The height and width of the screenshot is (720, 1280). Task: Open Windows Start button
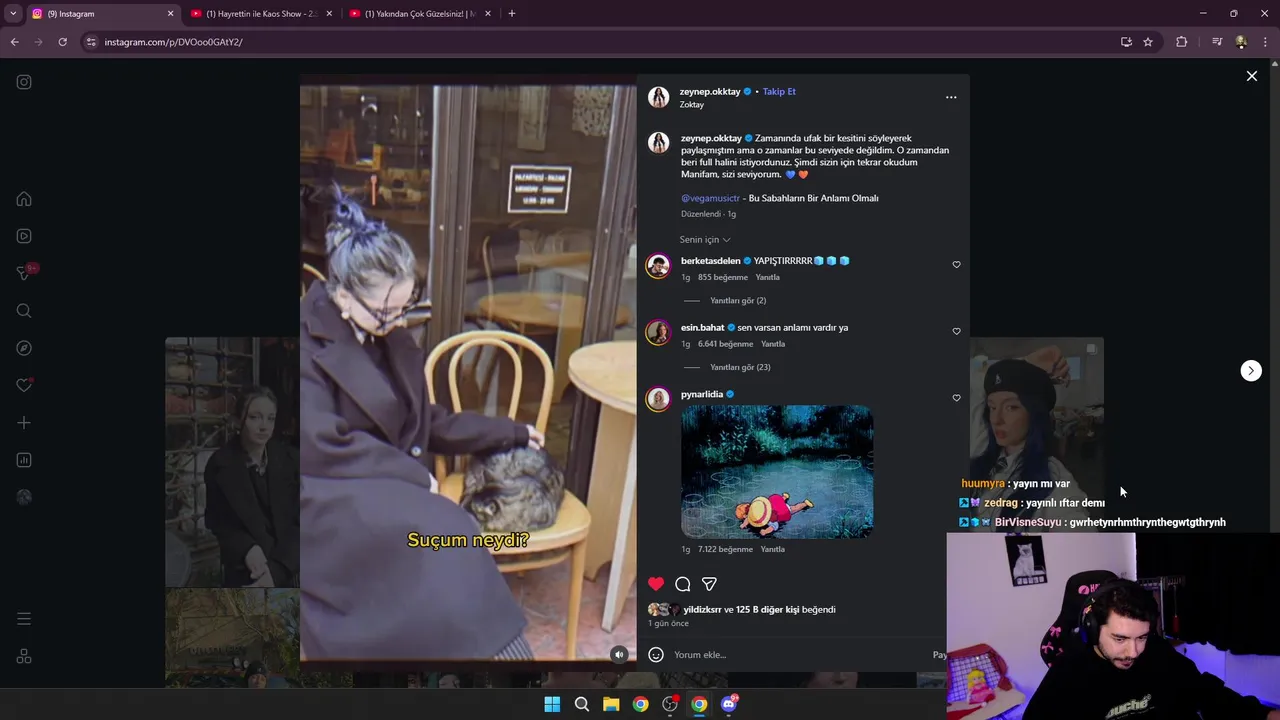click(552, 704)
